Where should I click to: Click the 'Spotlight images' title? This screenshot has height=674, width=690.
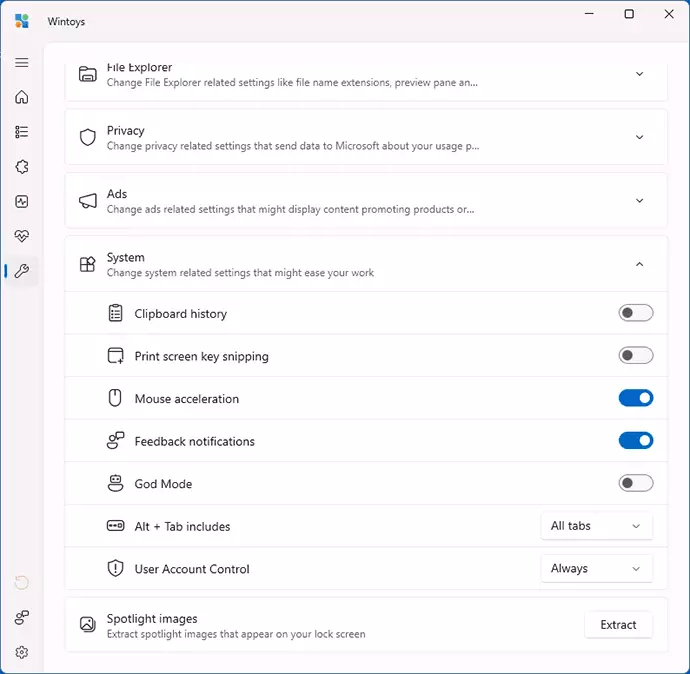coord(152,619)
